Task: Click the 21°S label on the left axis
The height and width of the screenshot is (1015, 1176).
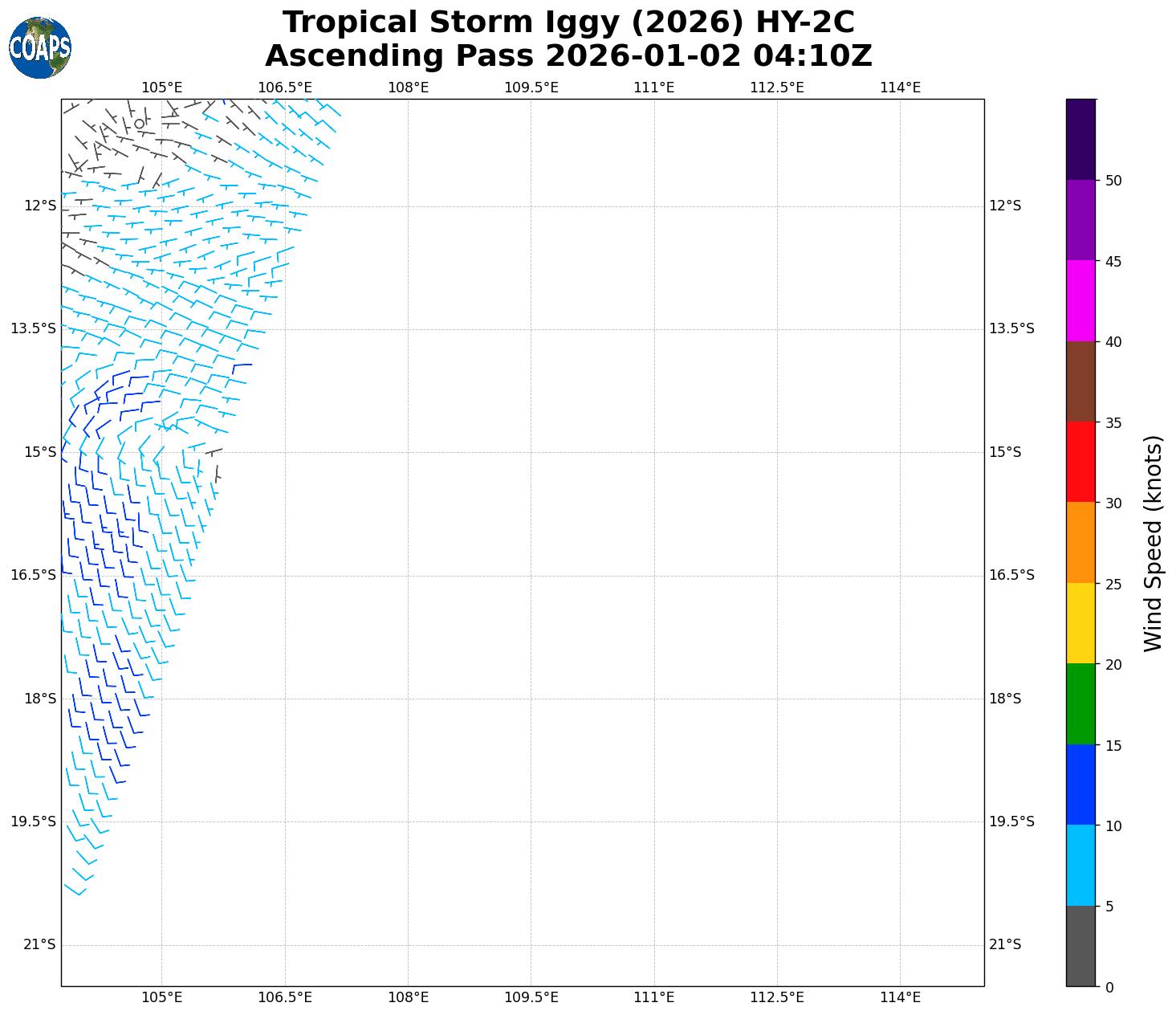Action: tap(40, 944)
